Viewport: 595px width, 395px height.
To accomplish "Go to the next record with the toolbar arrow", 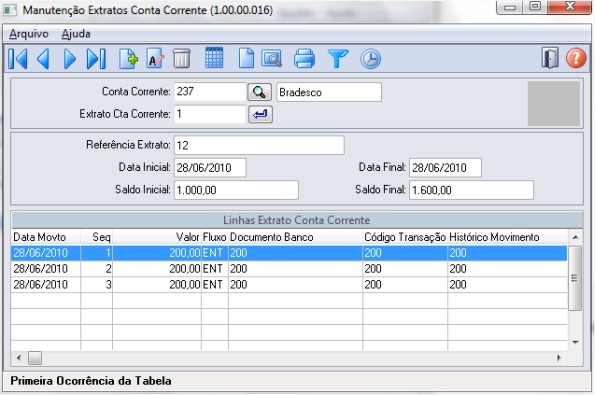I will pos(70,59).
